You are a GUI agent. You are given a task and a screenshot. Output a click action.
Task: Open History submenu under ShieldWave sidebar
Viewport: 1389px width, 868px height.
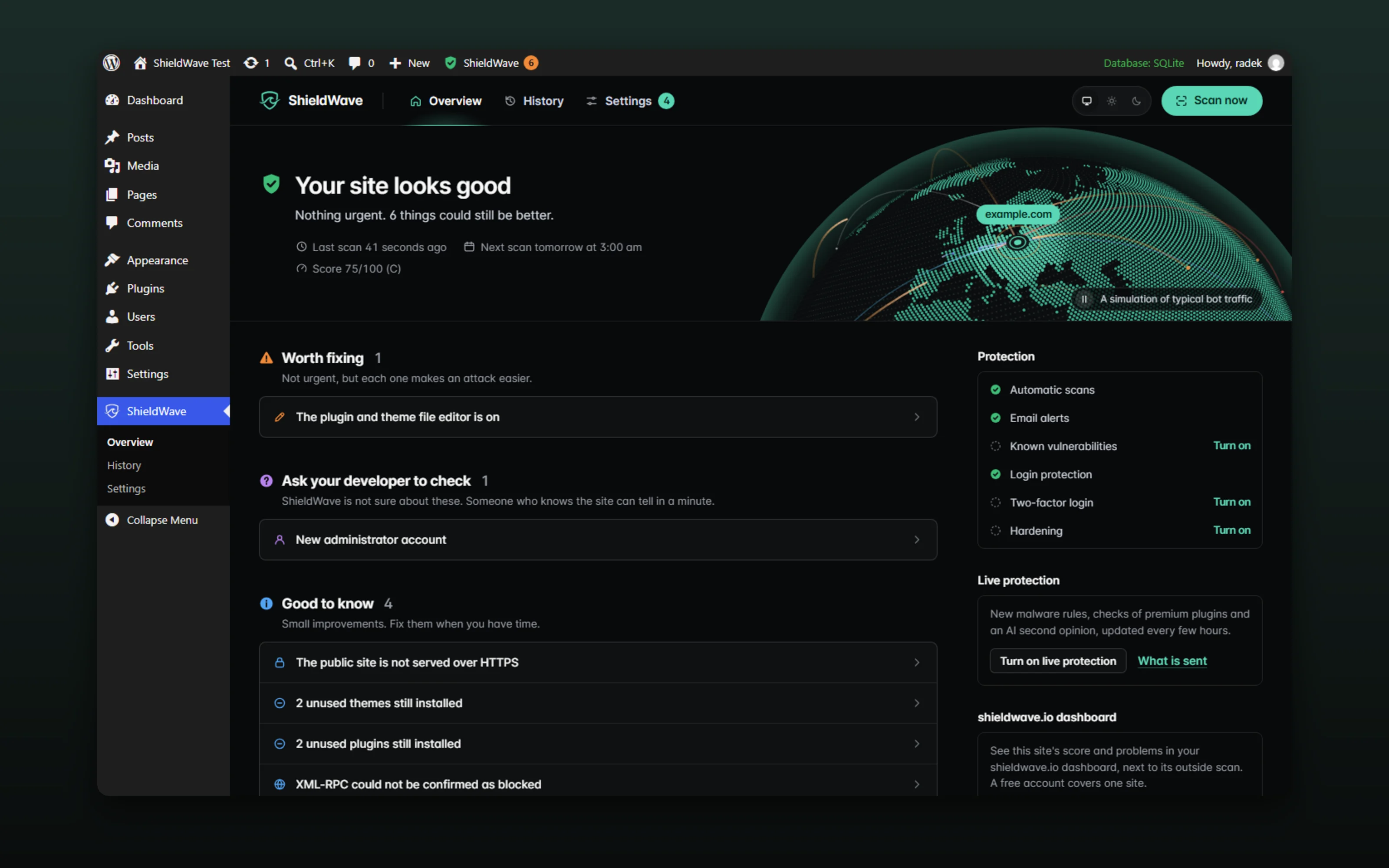tap(124, 465)
